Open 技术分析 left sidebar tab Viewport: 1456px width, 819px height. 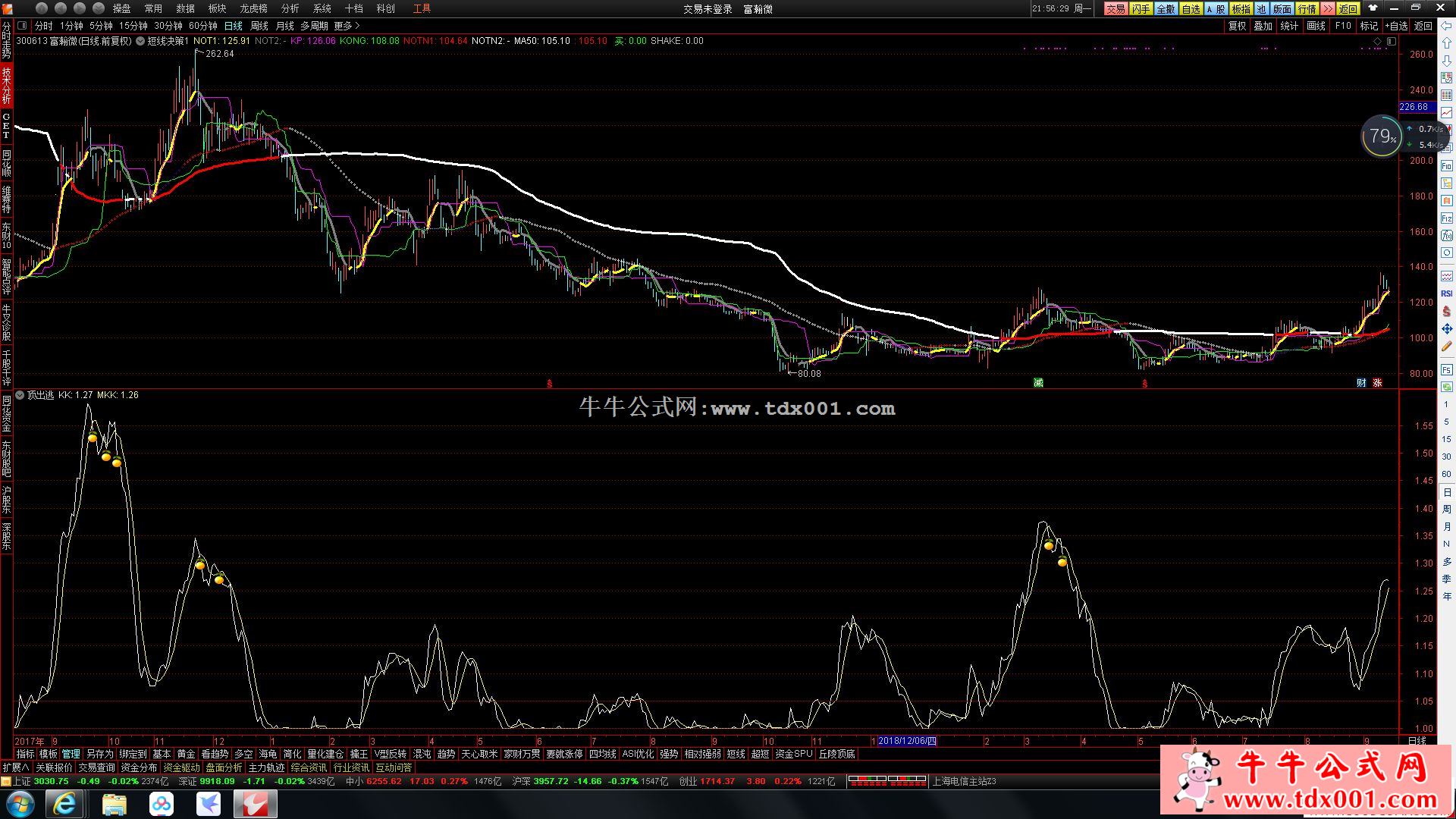[6, 85]
